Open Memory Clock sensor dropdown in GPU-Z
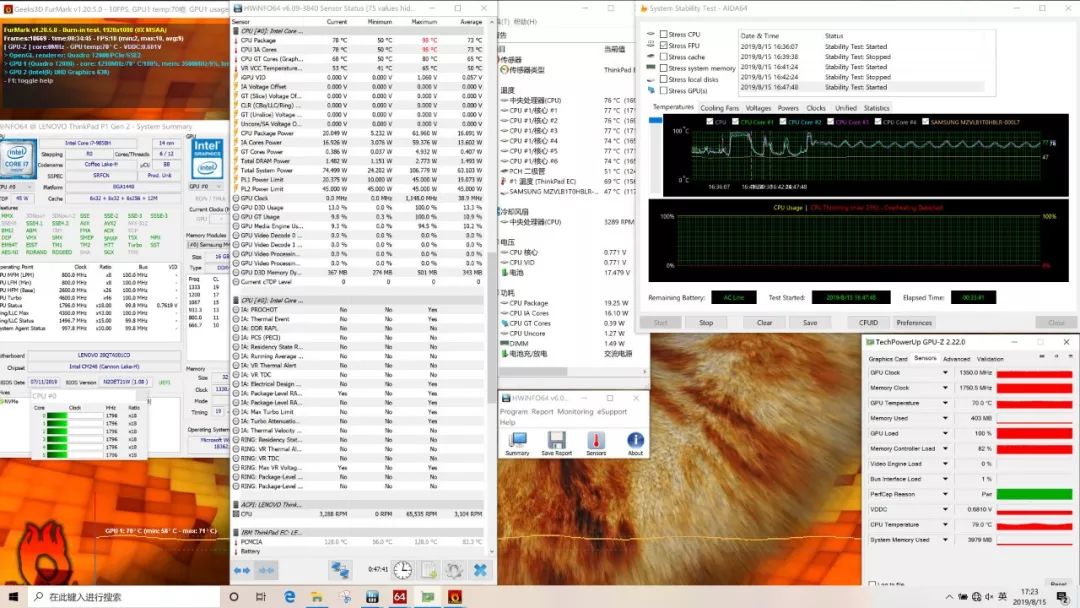This screenshot has width=1080, height=608. click(x=945, y=388)
